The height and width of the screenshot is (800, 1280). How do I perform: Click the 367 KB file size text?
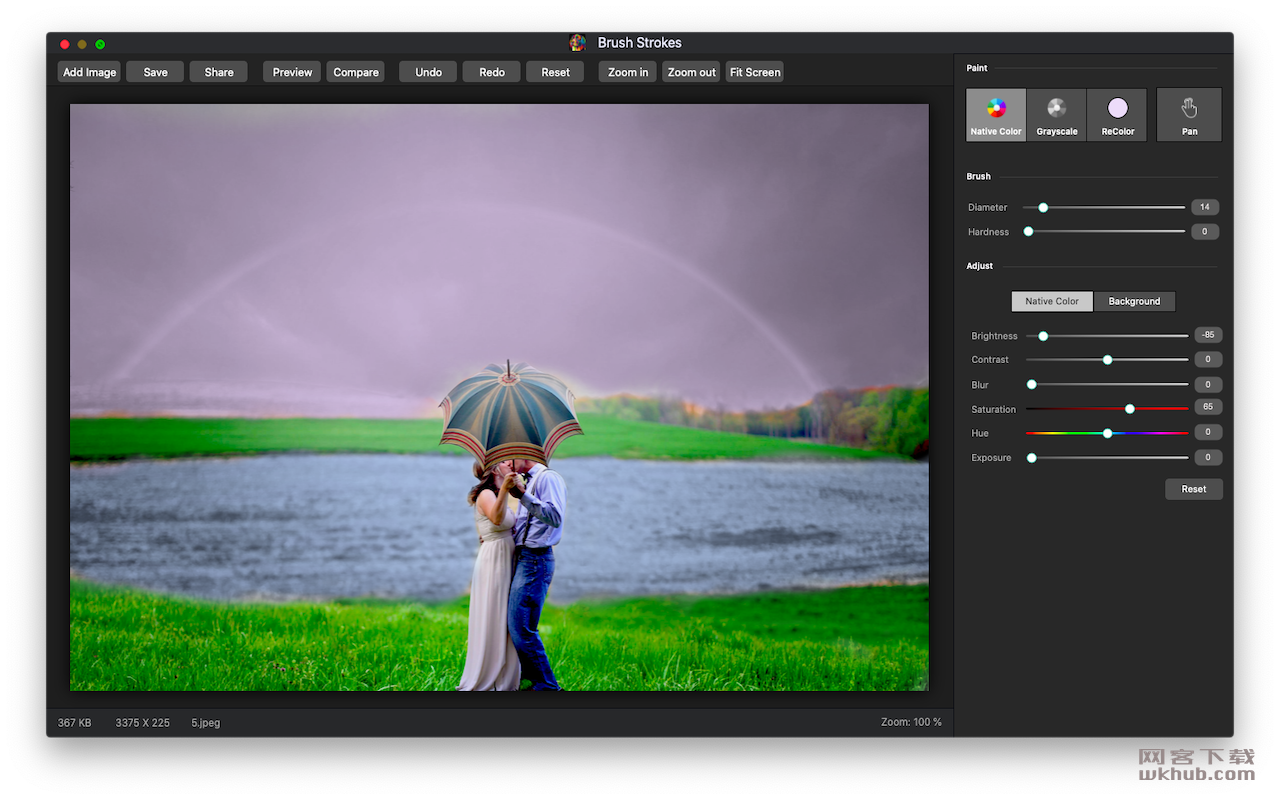pyautogui.click(x=74, y=722)
